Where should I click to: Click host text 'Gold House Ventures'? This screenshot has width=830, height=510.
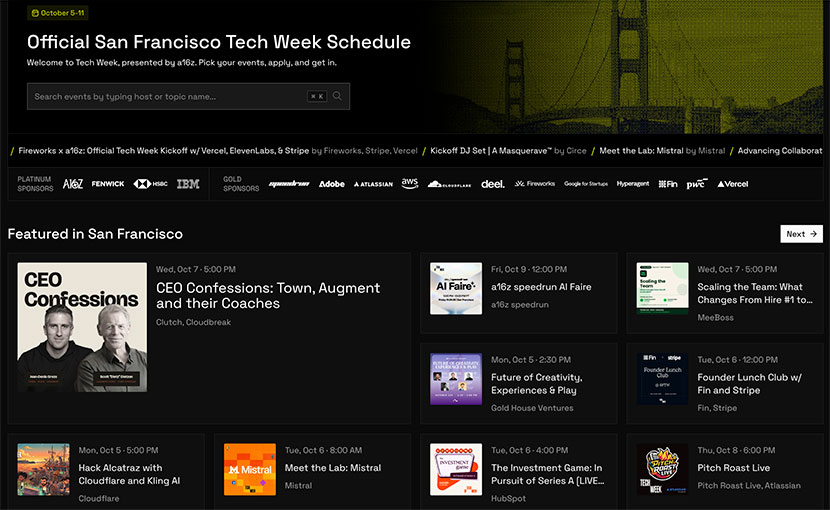pyautogui.click(x=532, y=408)
